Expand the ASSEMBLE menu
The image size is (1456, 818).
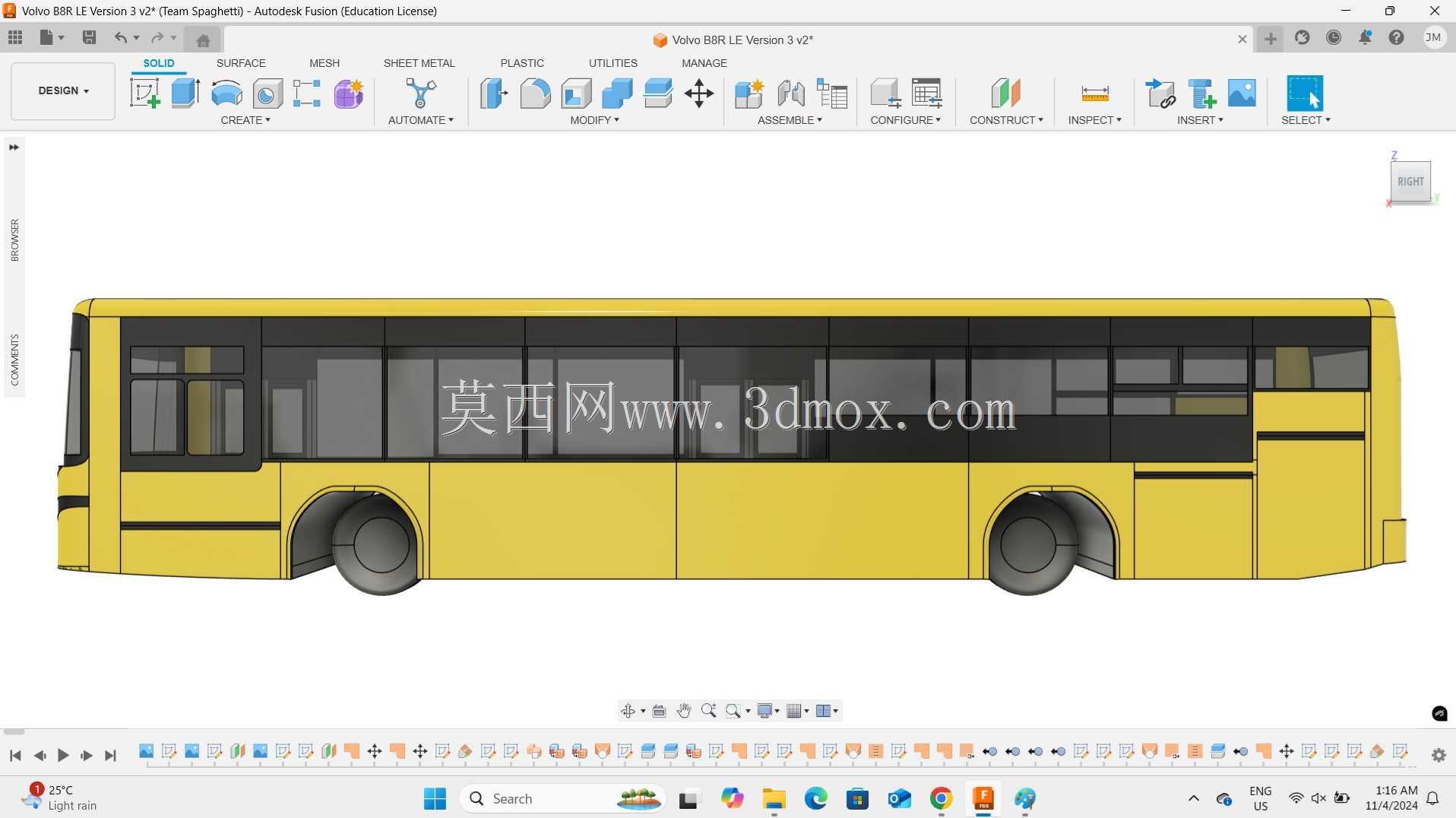click(x=790, y=120)
